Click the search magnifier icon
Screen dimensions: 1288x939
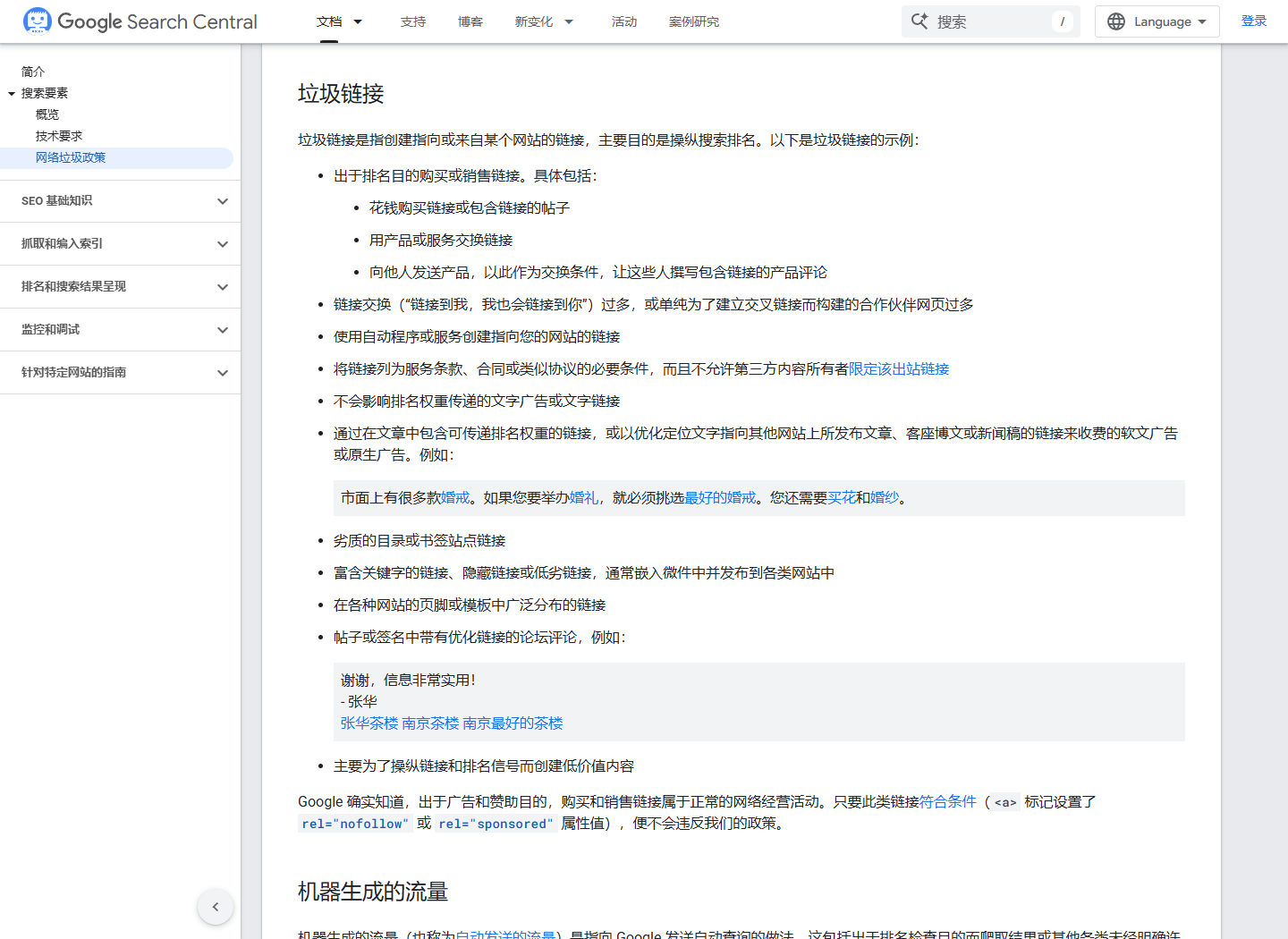click(919, 21)
